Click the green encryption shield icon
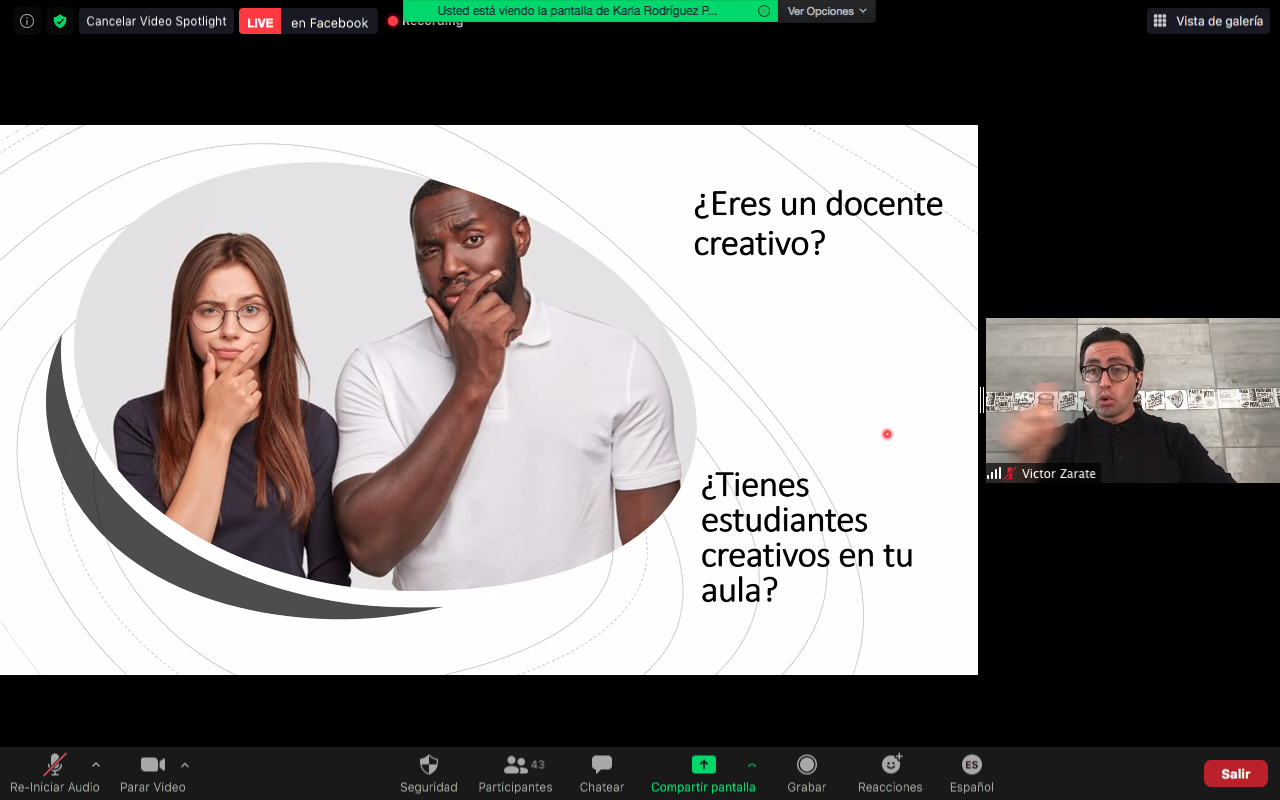The width and height of the screenshot is (1280, 800). pos(60,21)
